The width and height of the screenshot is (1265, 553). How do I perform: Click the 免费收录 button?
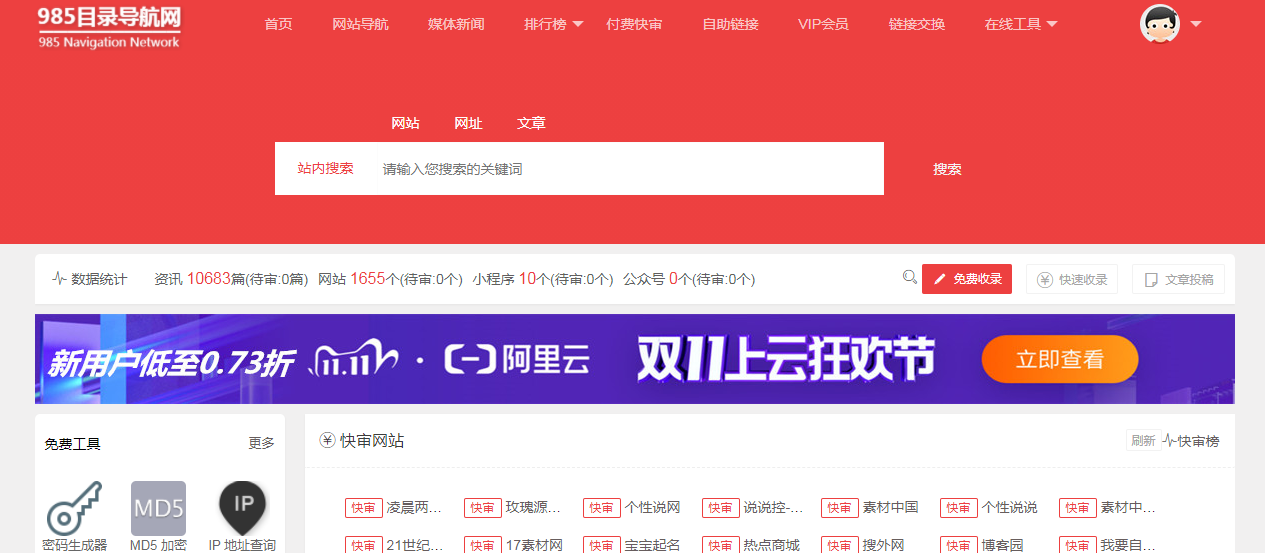967,279
